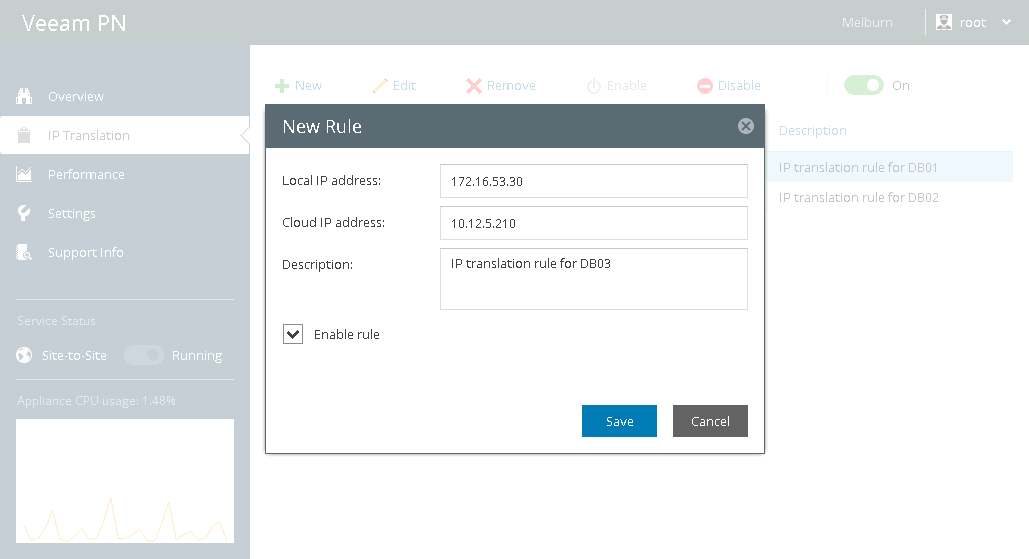Save the new translation rule
The height and width of the screenshot is (559, 1029).
tap(619, 421)
